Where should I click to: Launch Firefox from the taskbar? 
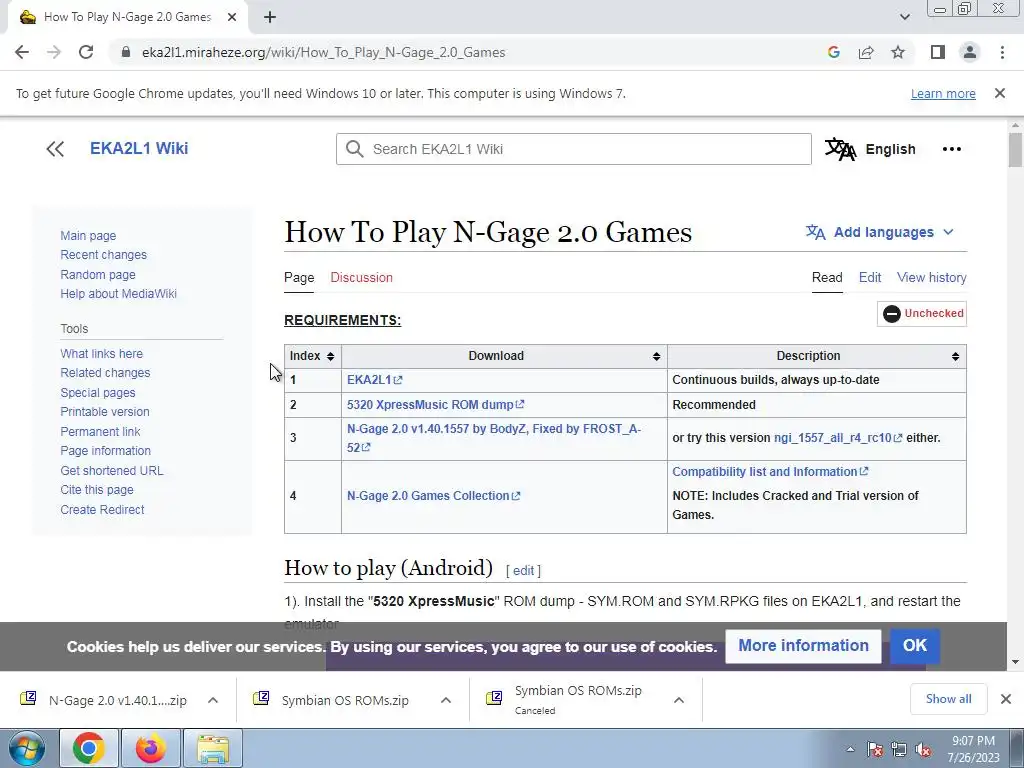(151, 748)
